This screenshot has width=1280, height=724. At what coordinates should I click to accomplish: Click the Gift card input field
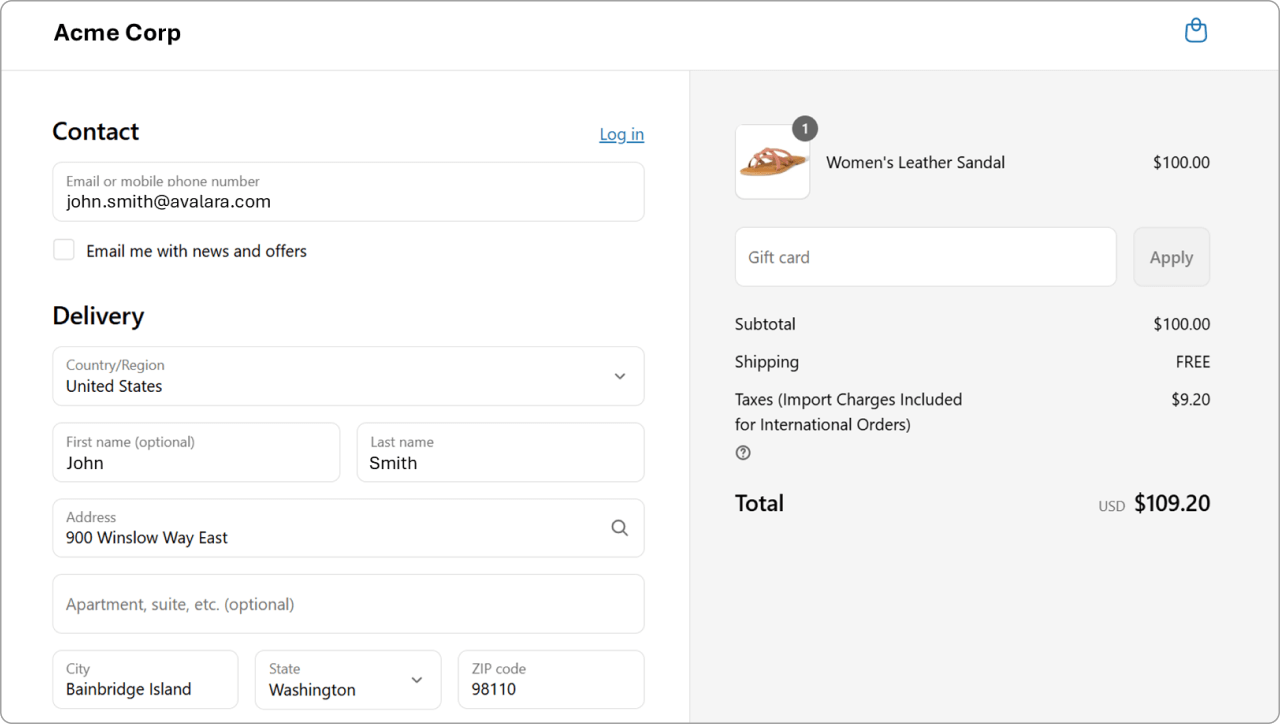925,256
